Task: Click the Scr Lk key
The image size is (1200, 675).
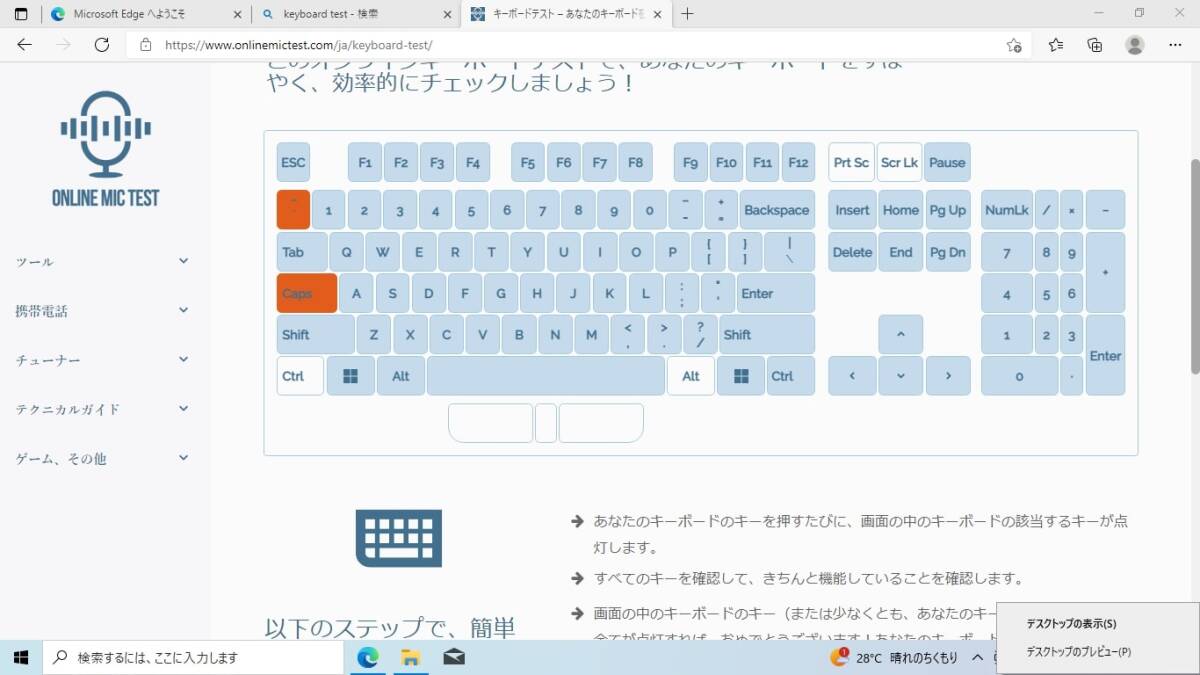Action: [x=899, y=162]
